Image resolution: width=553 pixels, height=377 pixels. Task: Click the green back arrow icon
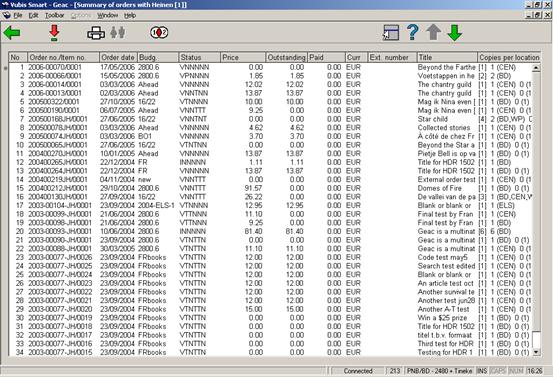pos(12,33)
